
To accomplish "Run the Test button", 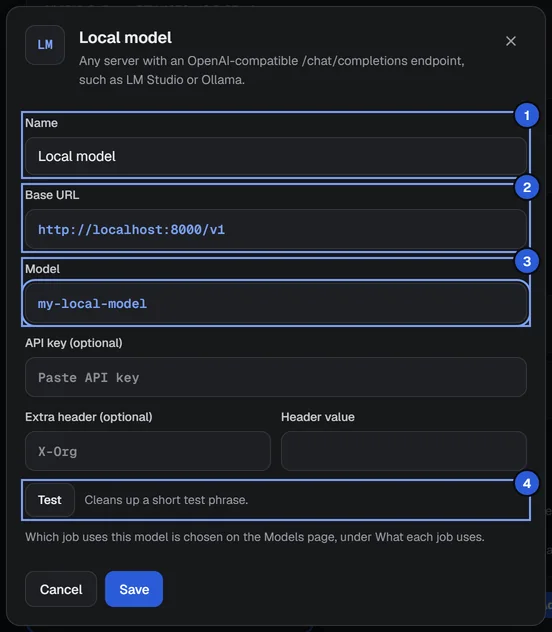I will point(50,500).
